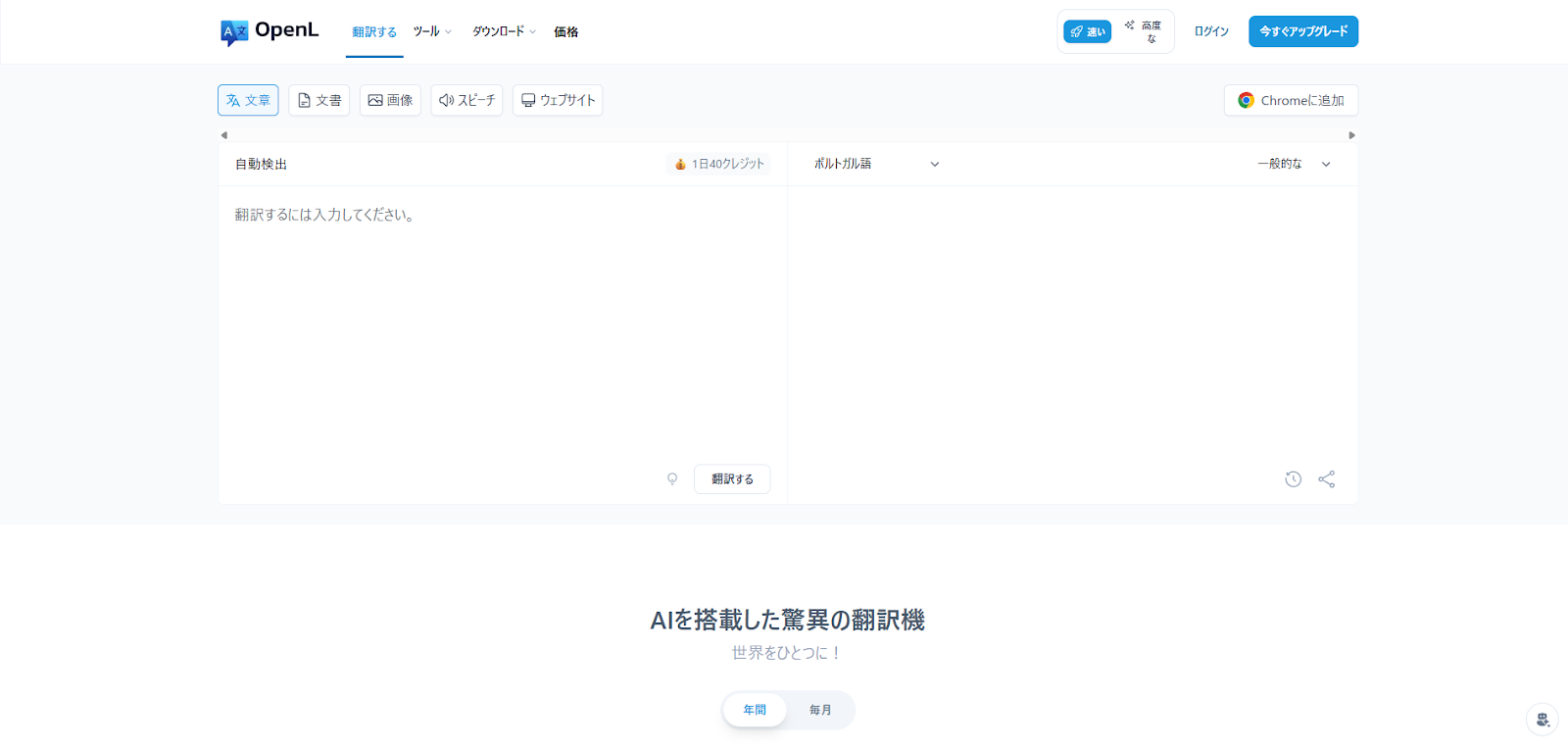Viewport: 1568px width, 749px height.
Task: Click the share icon
Action: pos(1327,479)
